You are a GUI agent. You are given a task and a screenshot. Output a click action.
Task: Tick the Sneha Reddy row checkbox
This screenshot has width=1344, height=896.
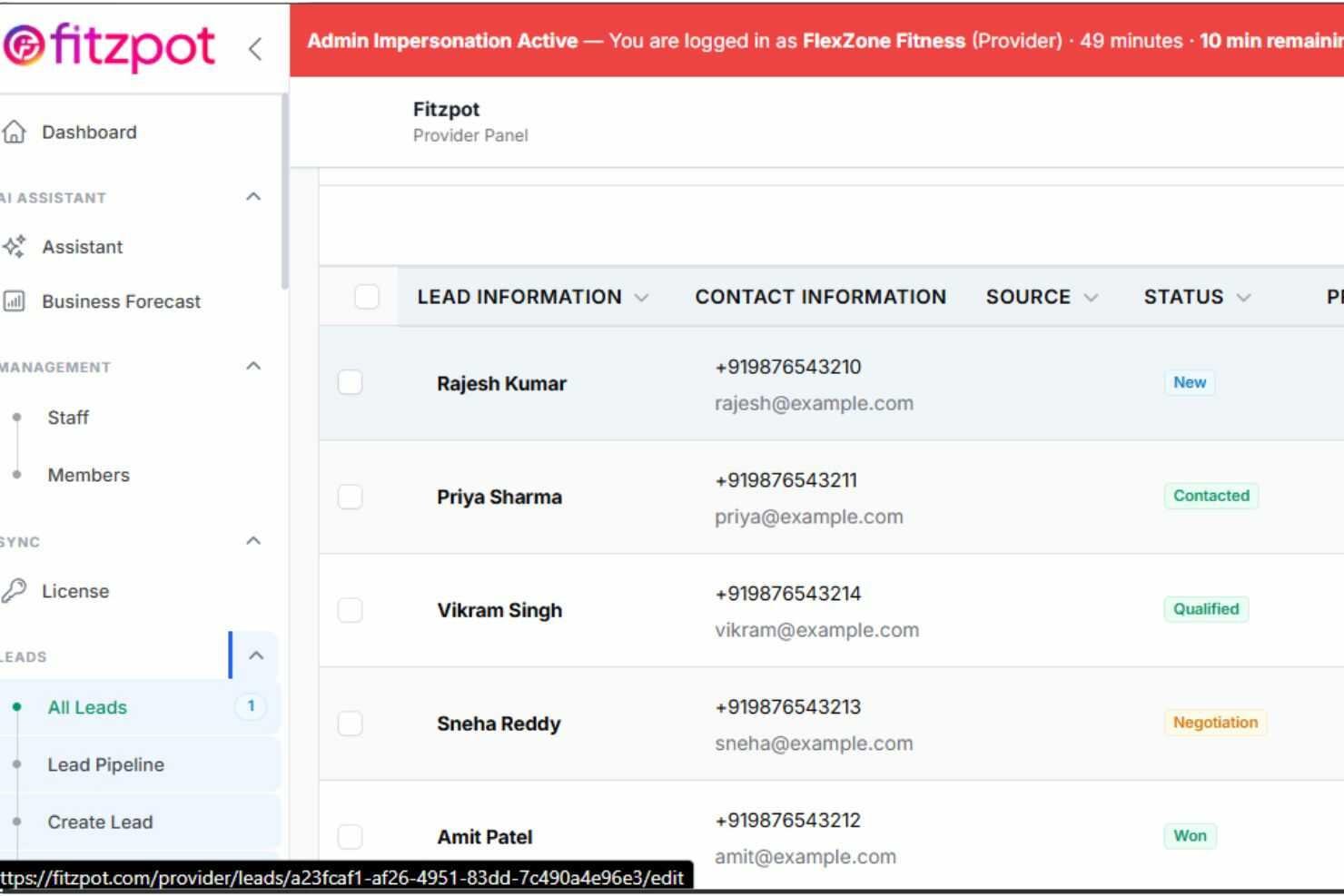(351, 724)
